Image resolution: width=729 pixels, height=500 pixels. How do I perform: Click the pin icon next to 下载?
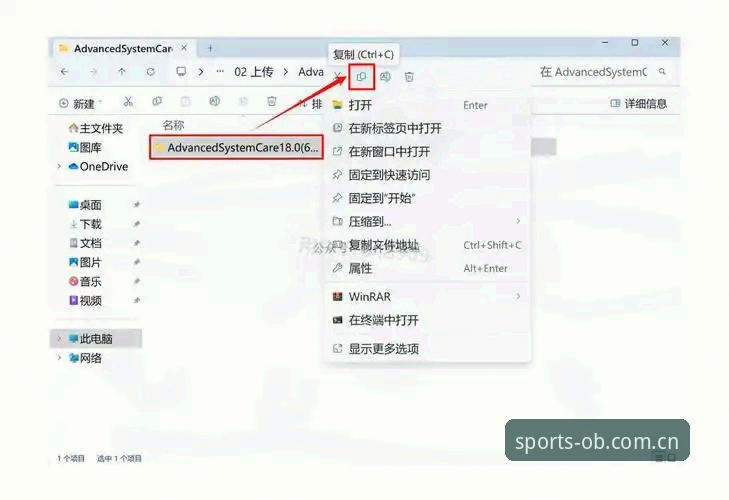coord(137,224)
